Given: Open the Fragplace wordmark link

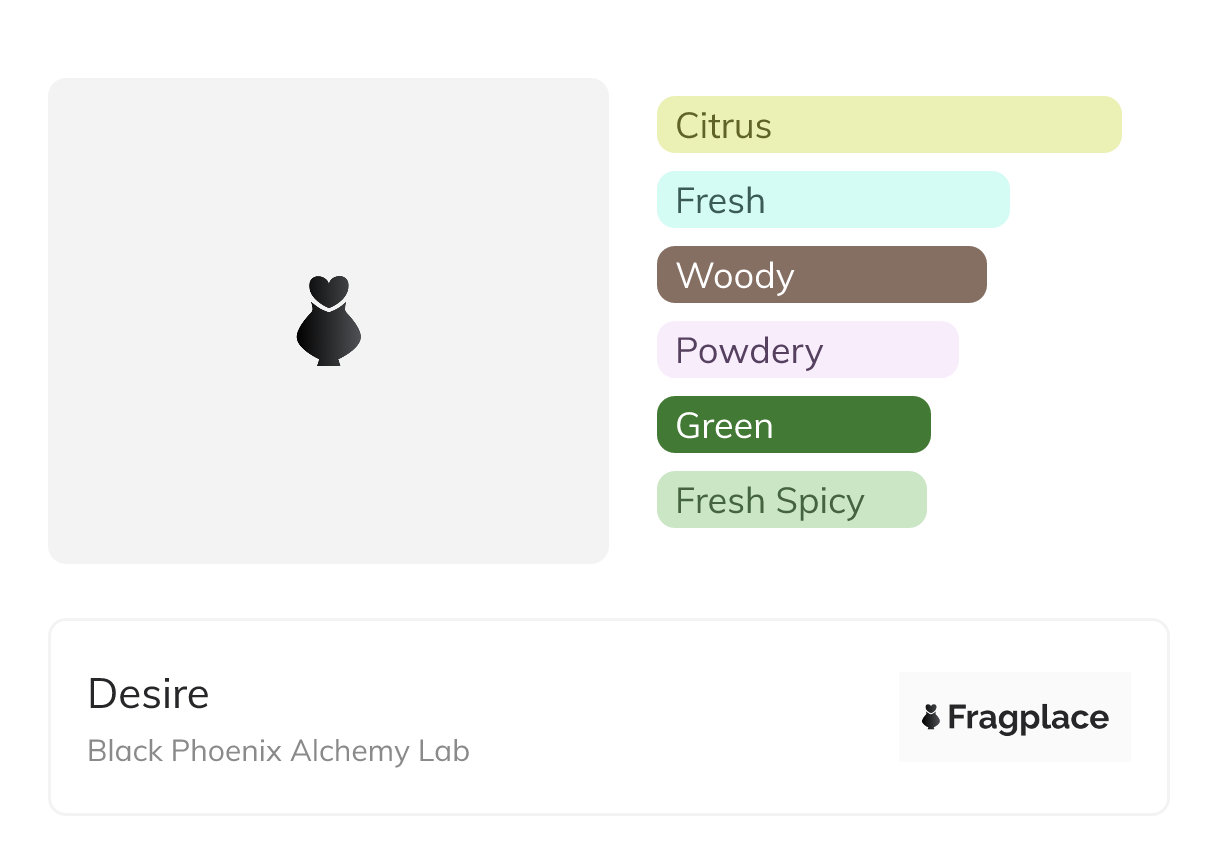Looking at the screenshot, I should click(x=1028, y=717).
